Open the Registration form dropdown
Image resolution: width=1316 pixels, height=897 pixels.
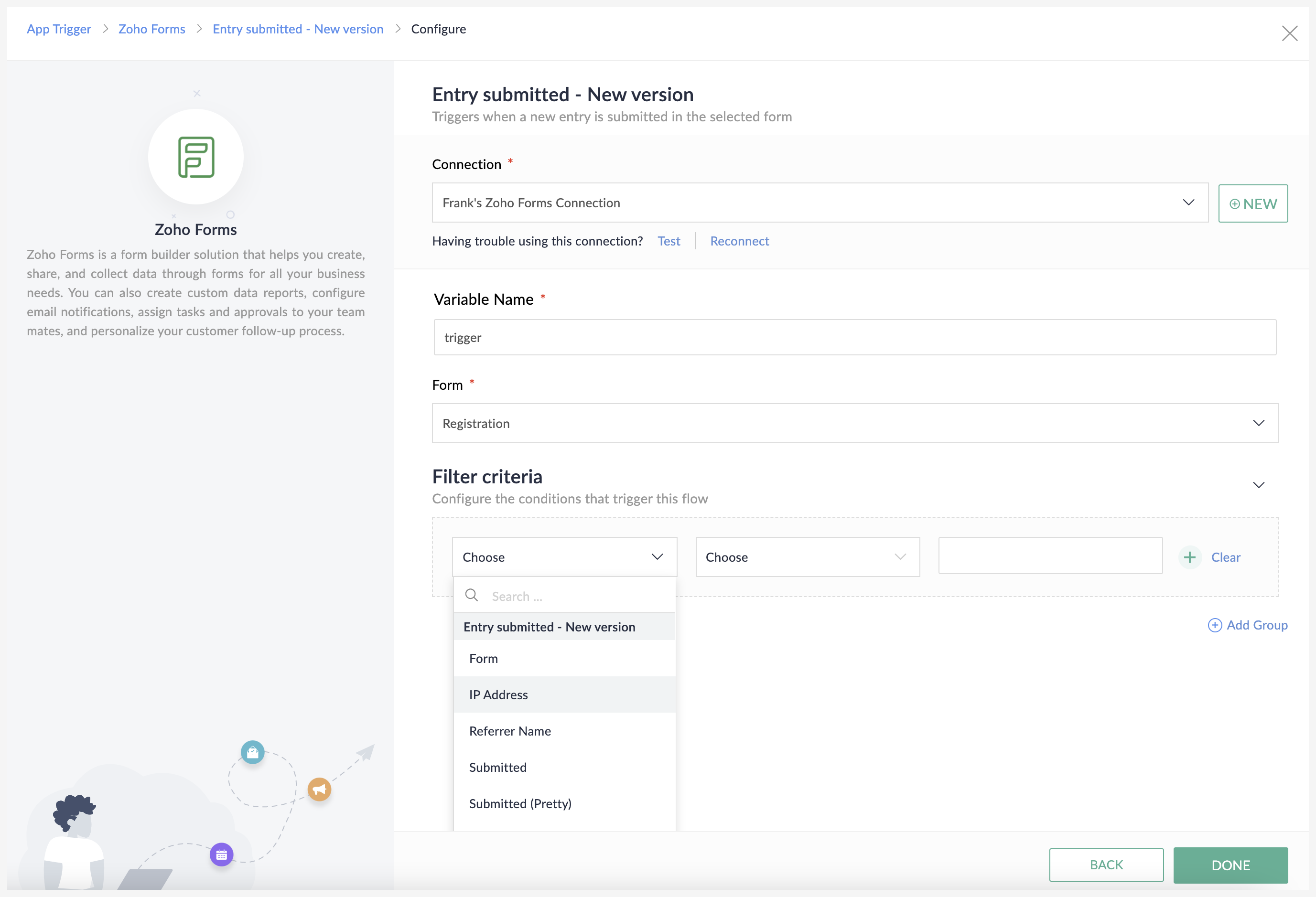point(854,423)
